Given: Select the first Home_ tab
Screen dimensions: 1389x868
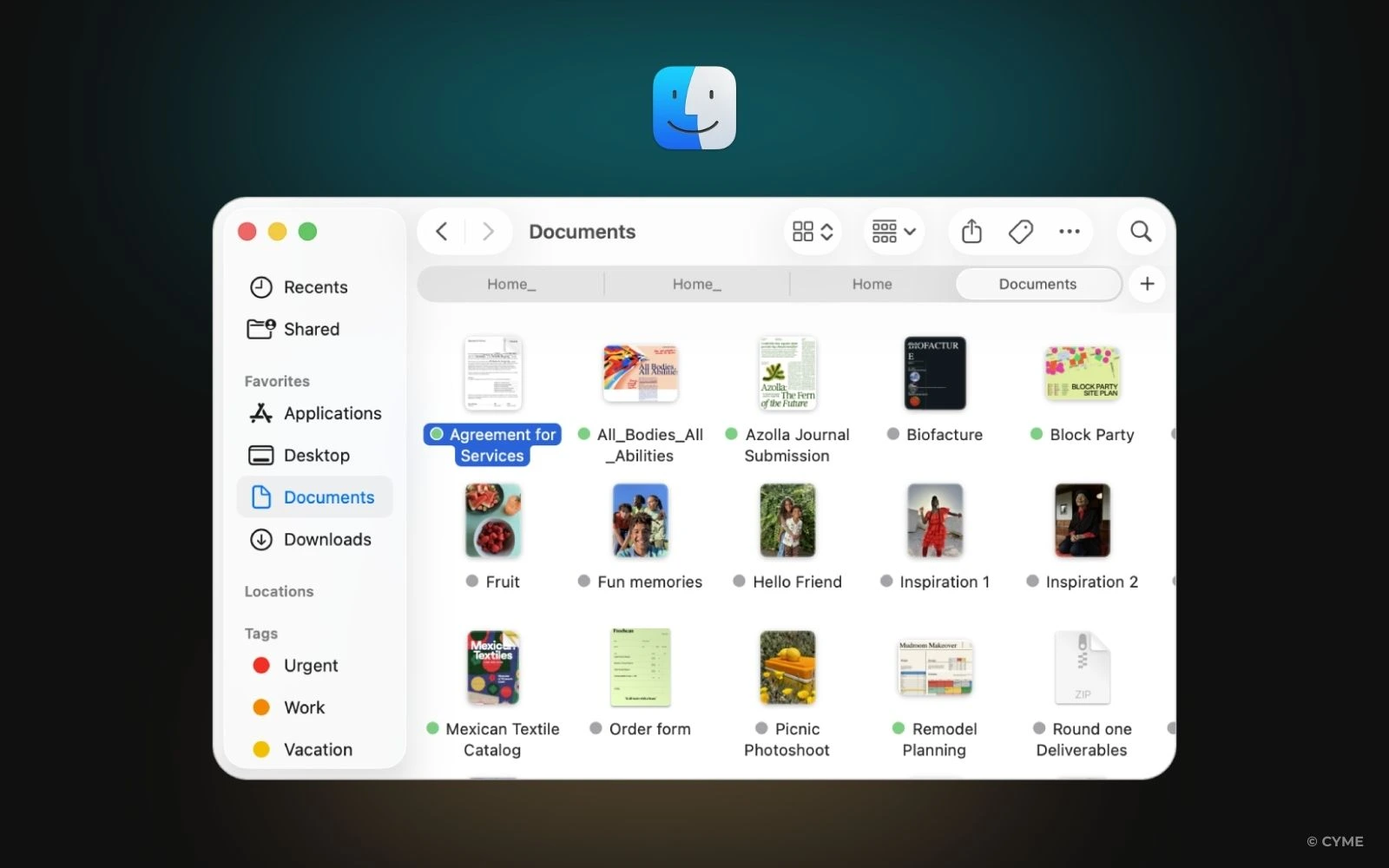Looking at the screenshot, I should coord(510,284).
